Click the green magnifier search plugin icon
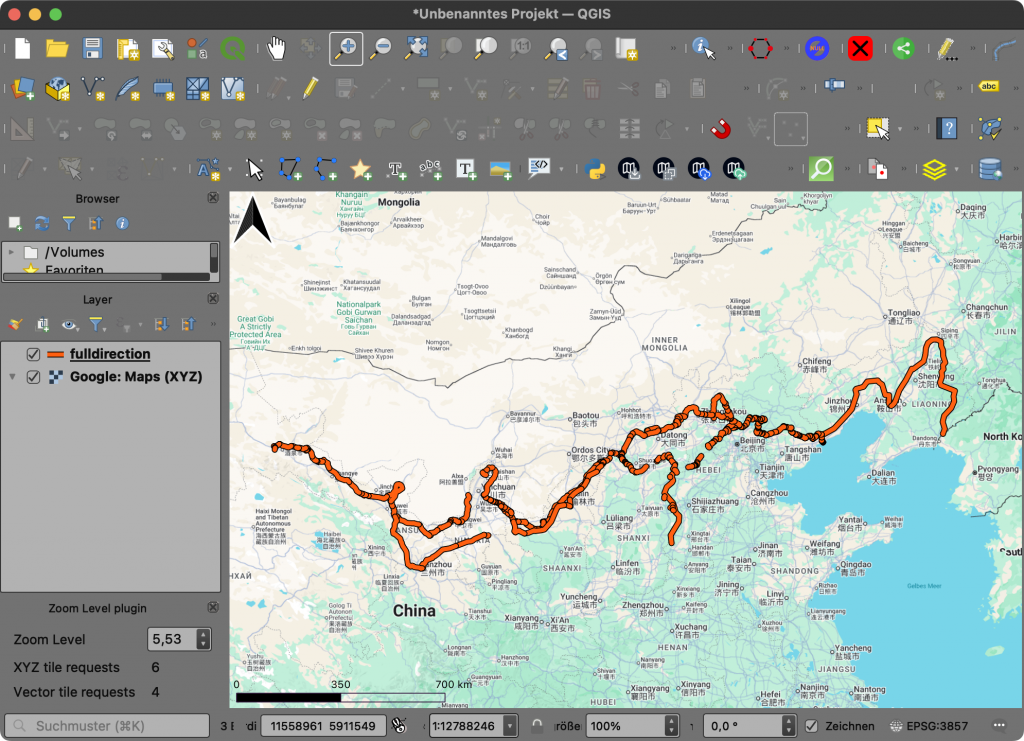The height and width of the screenshot is (741, 1024). (x=821, y=169)
